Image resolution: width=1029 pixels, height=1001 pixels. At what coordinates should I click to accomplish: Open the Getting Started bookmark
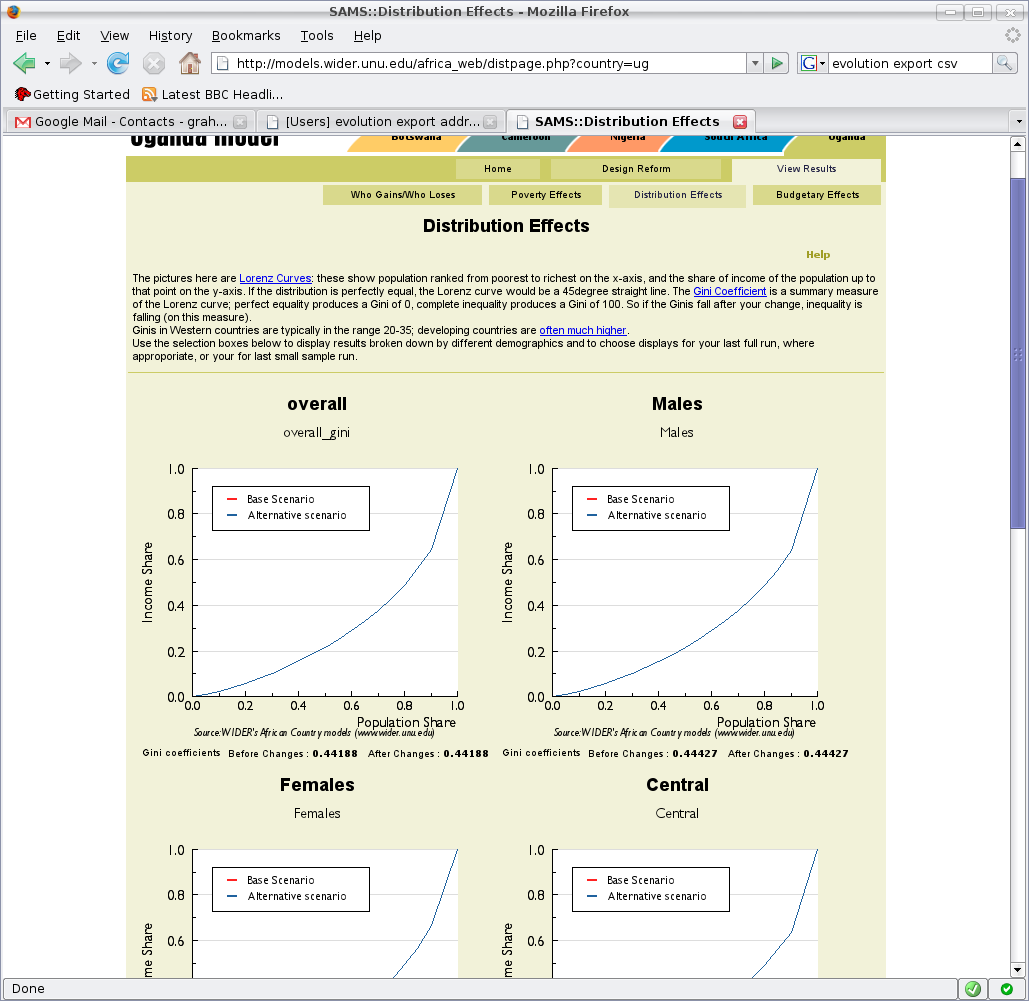(72, 94)
